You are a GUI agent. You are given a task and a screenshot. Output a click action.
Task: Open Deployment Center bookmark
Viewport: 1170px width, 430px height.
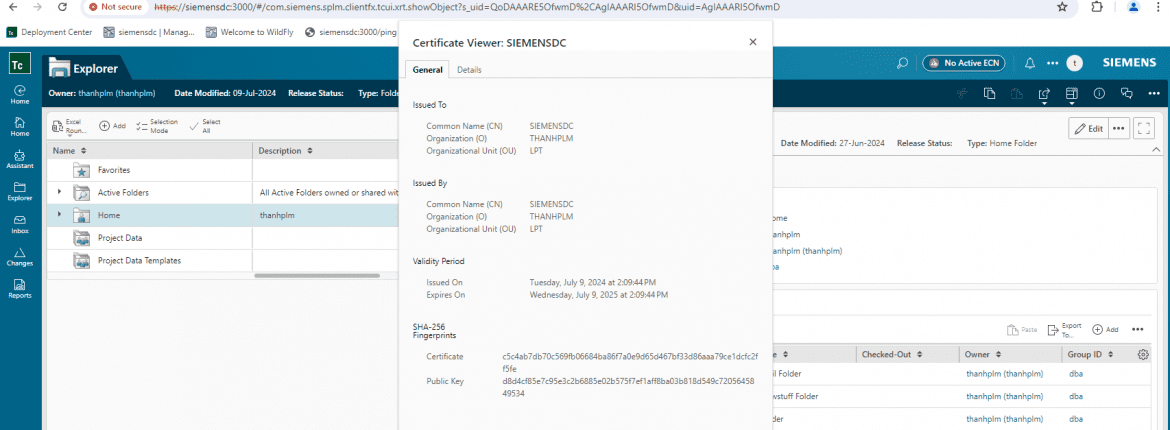point(51,32)
